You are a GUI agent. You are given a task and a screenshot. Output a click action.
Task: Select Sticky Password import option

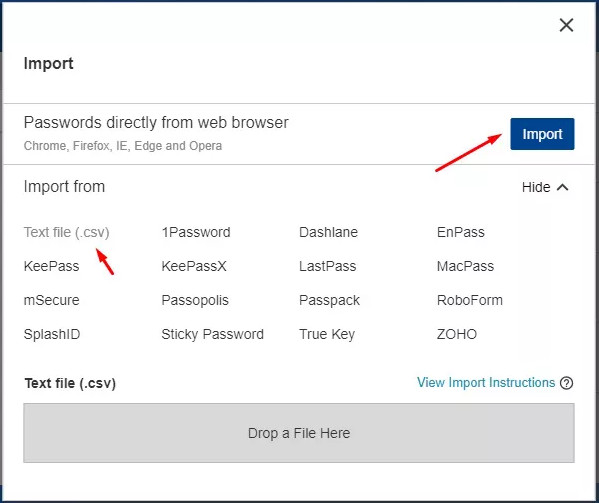213,334
